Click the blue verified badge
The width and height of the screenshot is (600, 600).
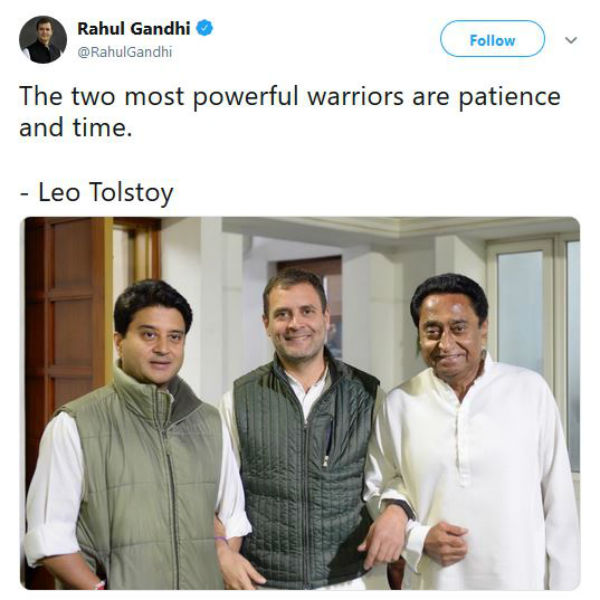[x=204, y=29]
